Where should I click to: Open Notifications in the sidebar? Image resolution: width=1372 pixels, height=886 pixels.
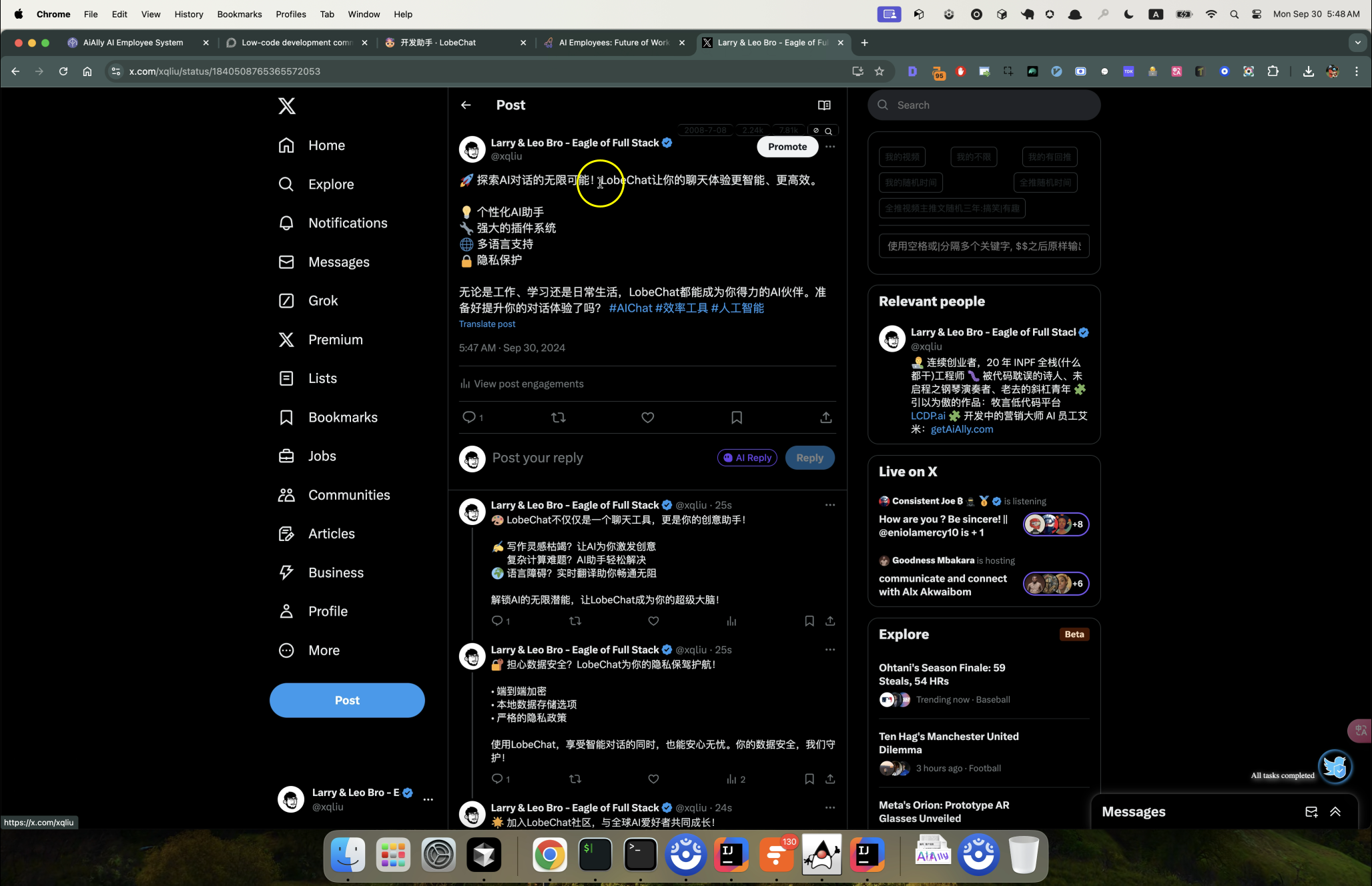[332, 223]
